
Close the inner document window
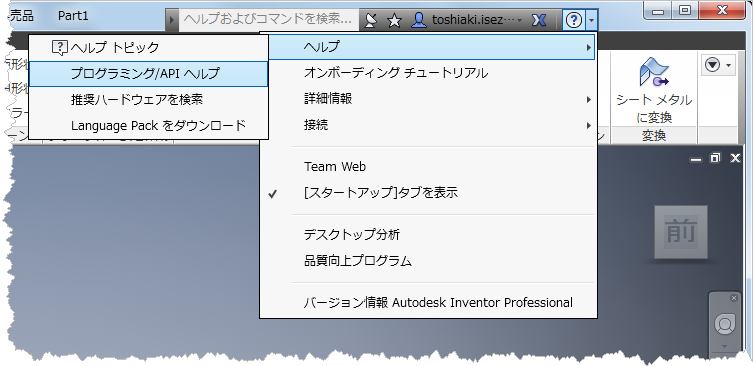(735, 158)
